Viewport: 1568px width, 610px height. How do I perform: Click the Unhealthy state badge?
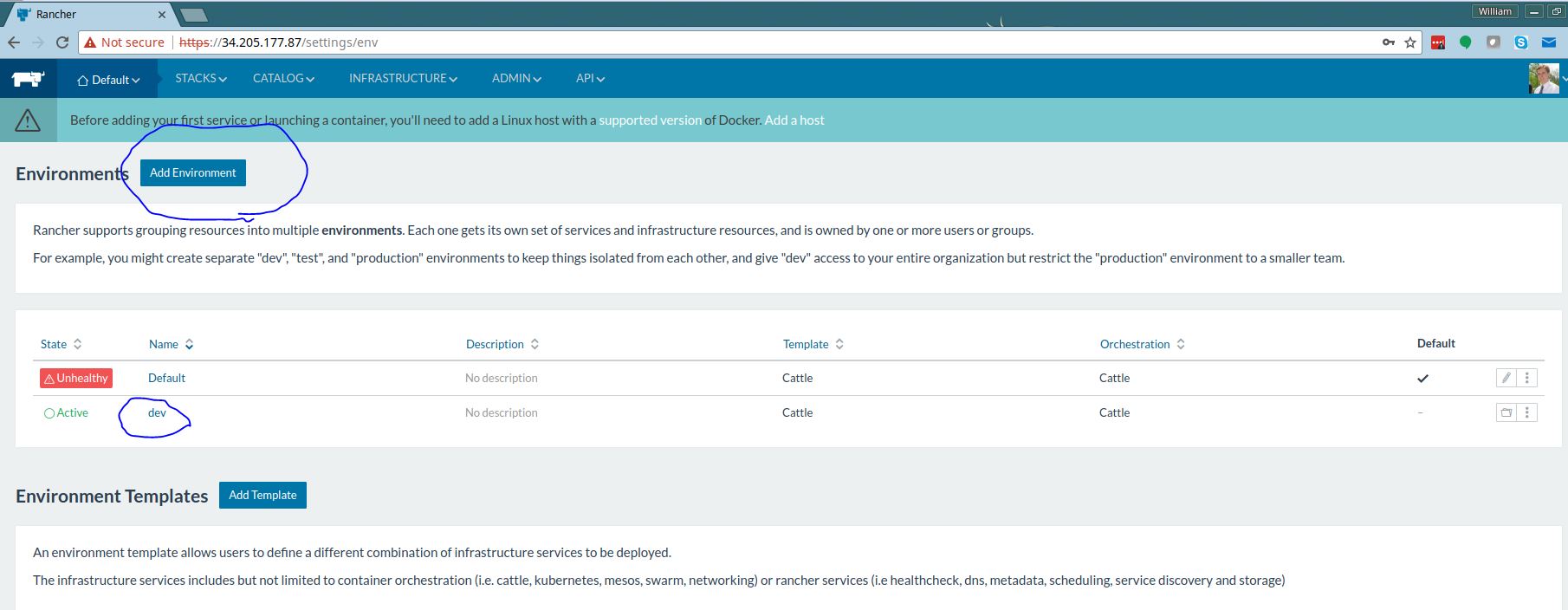76,378
